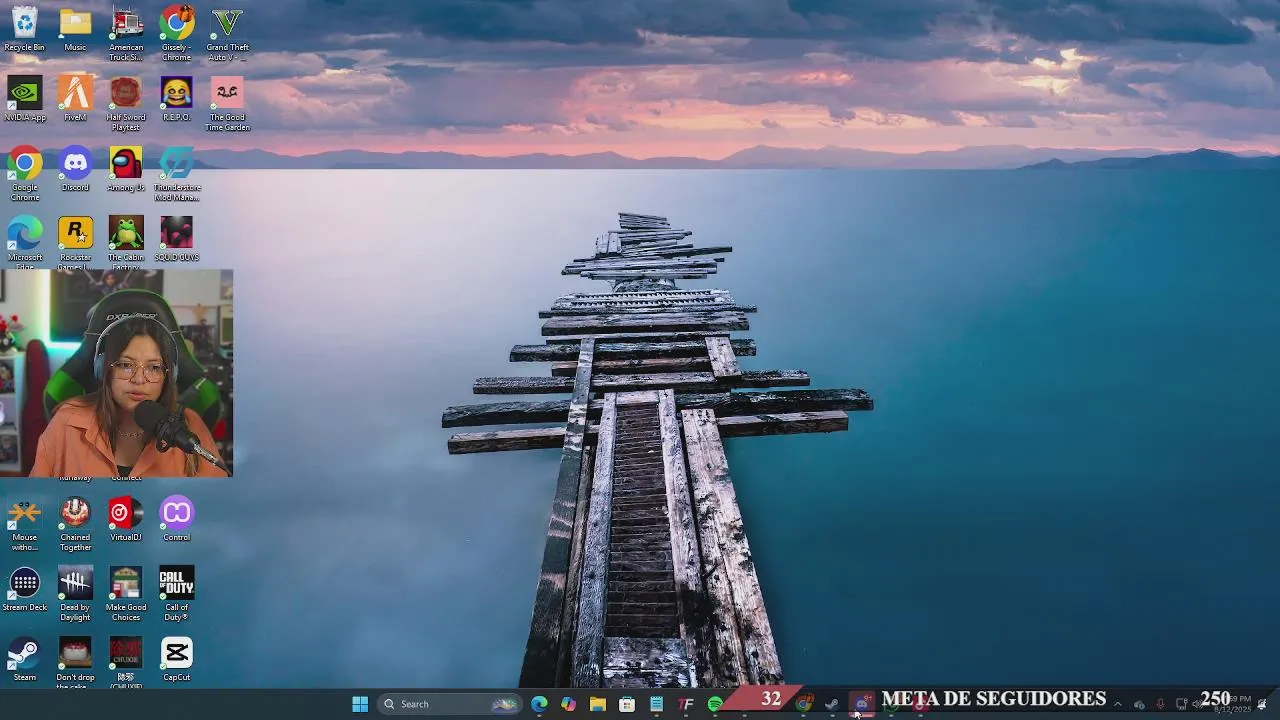Open the Stream Deck shortcut

coord(24,590)
